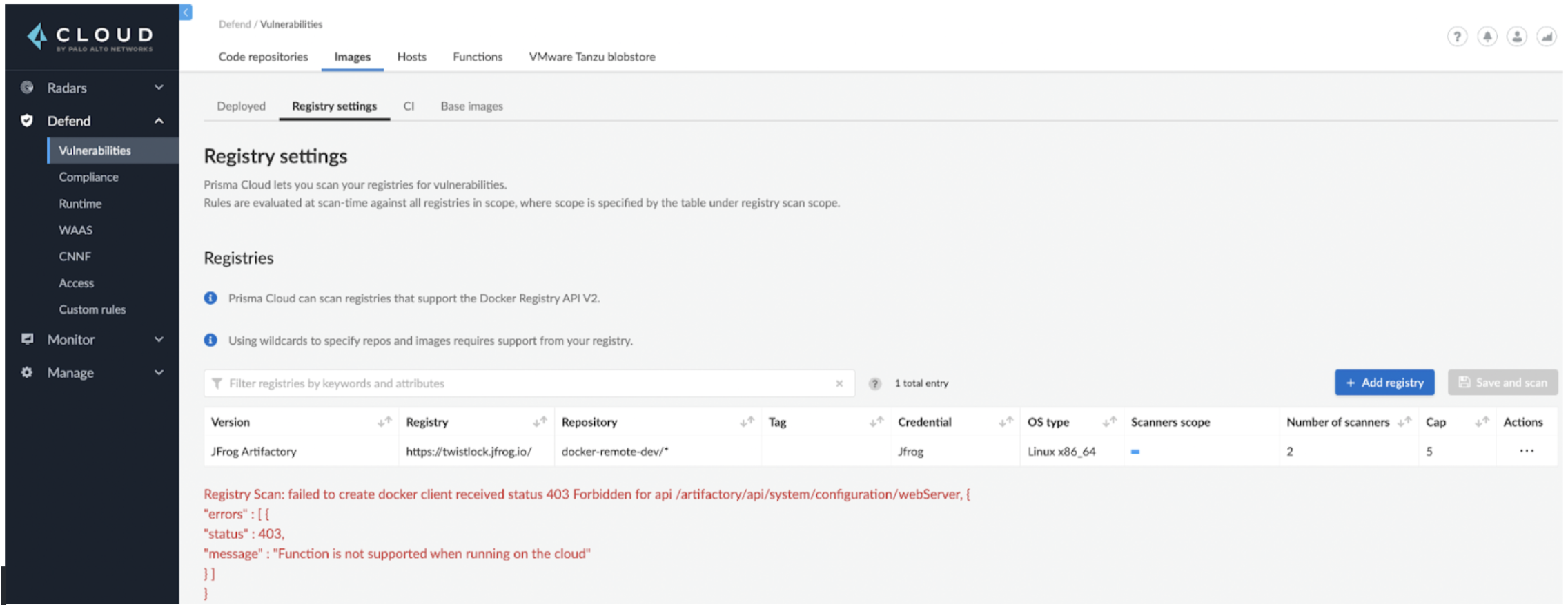
Task: Click the Defend breadcrumb link
Action: (235, 24)
